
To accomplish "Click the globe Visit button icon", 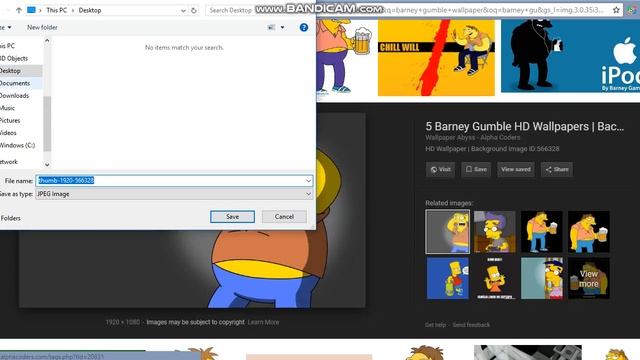I will click(434, 169).
